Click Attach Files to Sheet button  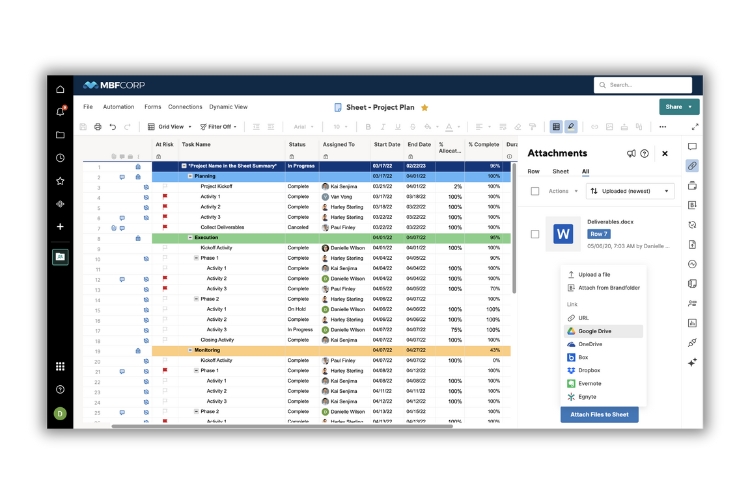599,414
